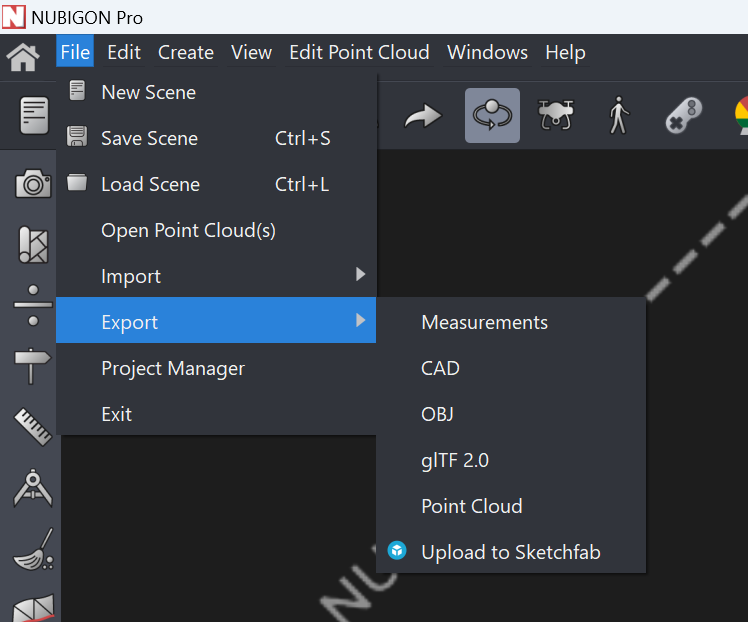This screenshot has width=748, height=622.
Task: Click the Ctrl+S shortcut text
Action: (x=302, y=138)
